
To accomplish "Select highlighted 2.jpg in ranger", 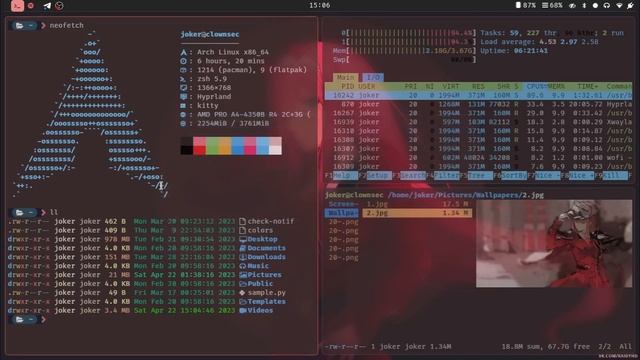I will (417, 213).
